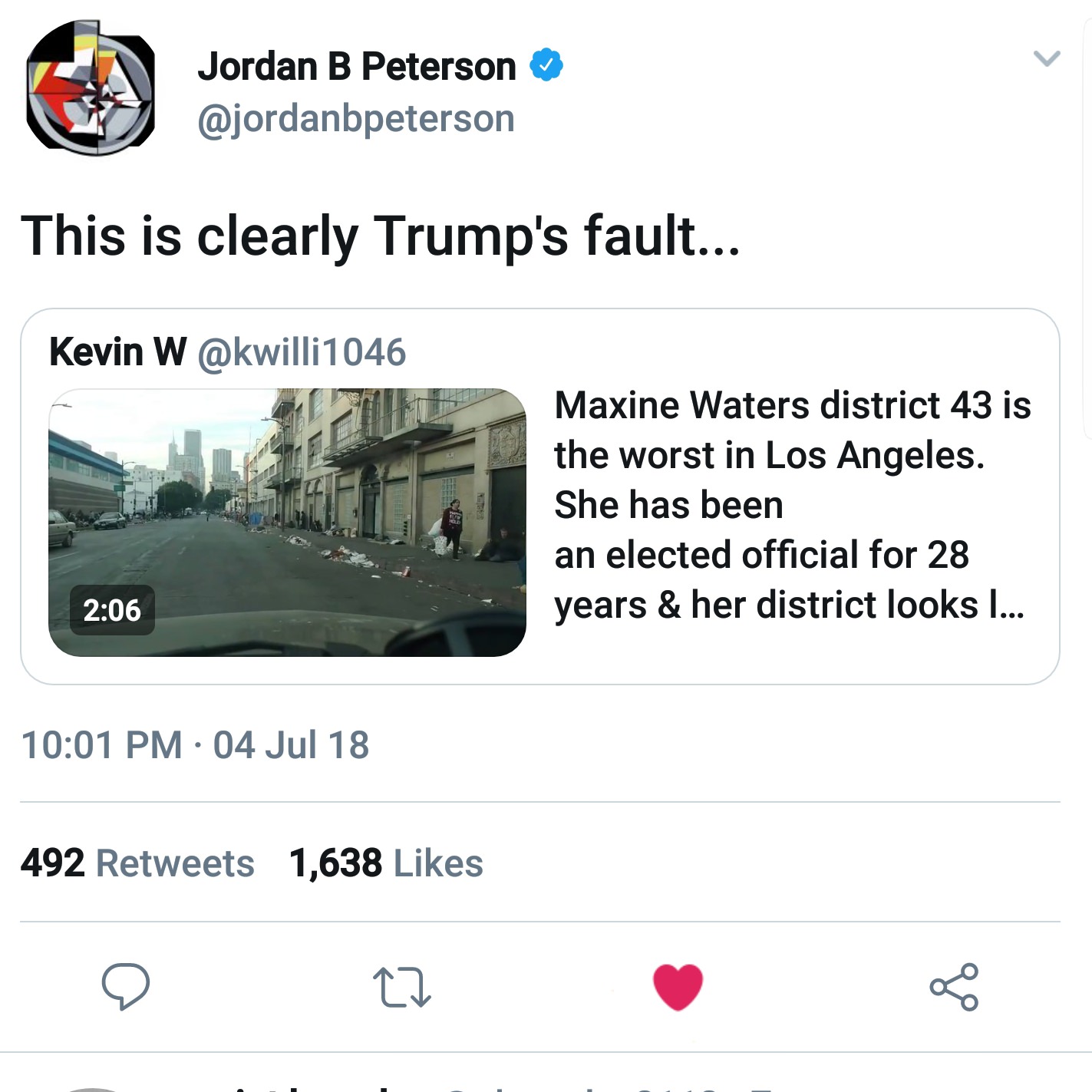The image size is (1092, 1092).
Task: Open the @jordanbpeterson handle
Action: (x=356, y=118)
